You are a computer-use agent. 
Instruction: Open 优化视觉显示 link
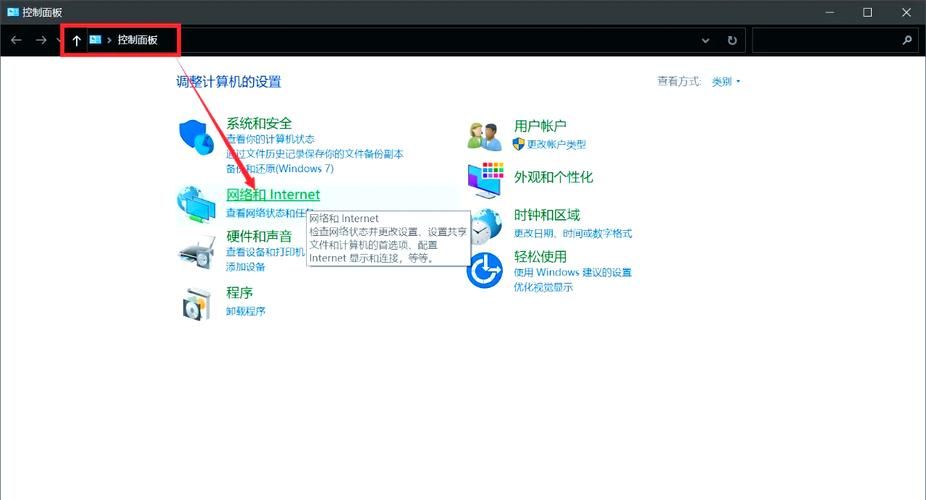click(543, 287)
